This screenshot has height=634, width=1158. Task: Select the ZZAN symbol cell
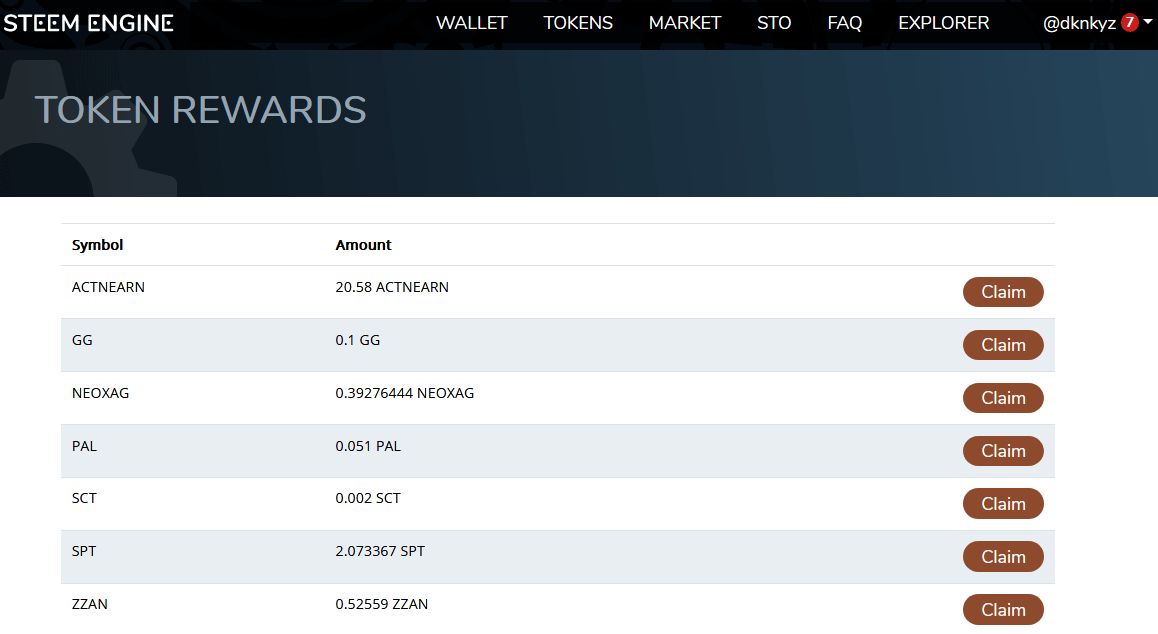(89, 604)
